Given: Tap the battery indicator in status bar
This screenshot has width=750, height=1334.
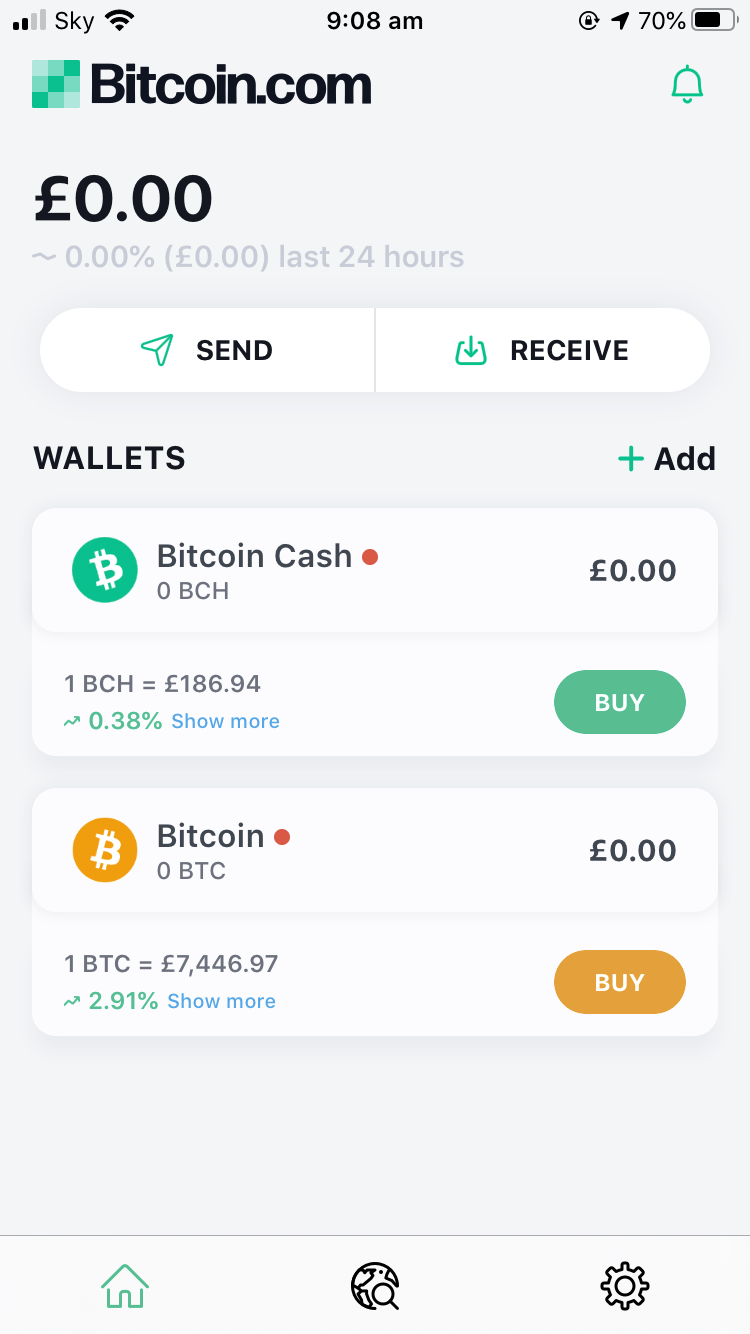Looking at the screenshot, I should (x=714, y=20).
